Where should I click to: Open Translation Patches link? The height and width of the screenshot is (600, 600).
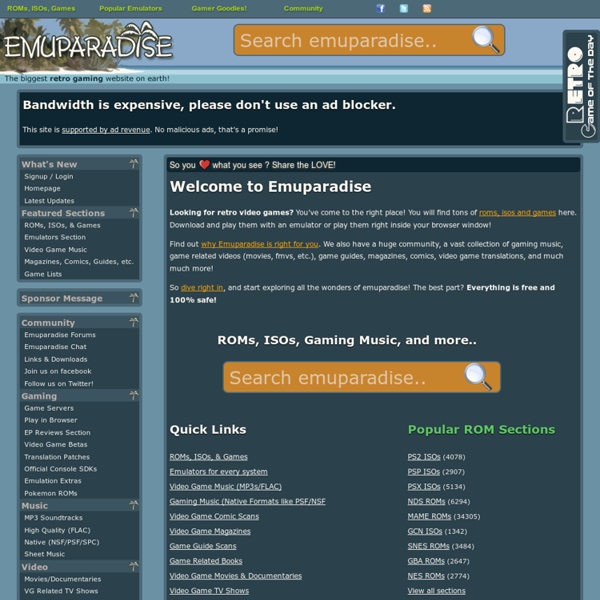coord(57,457)
